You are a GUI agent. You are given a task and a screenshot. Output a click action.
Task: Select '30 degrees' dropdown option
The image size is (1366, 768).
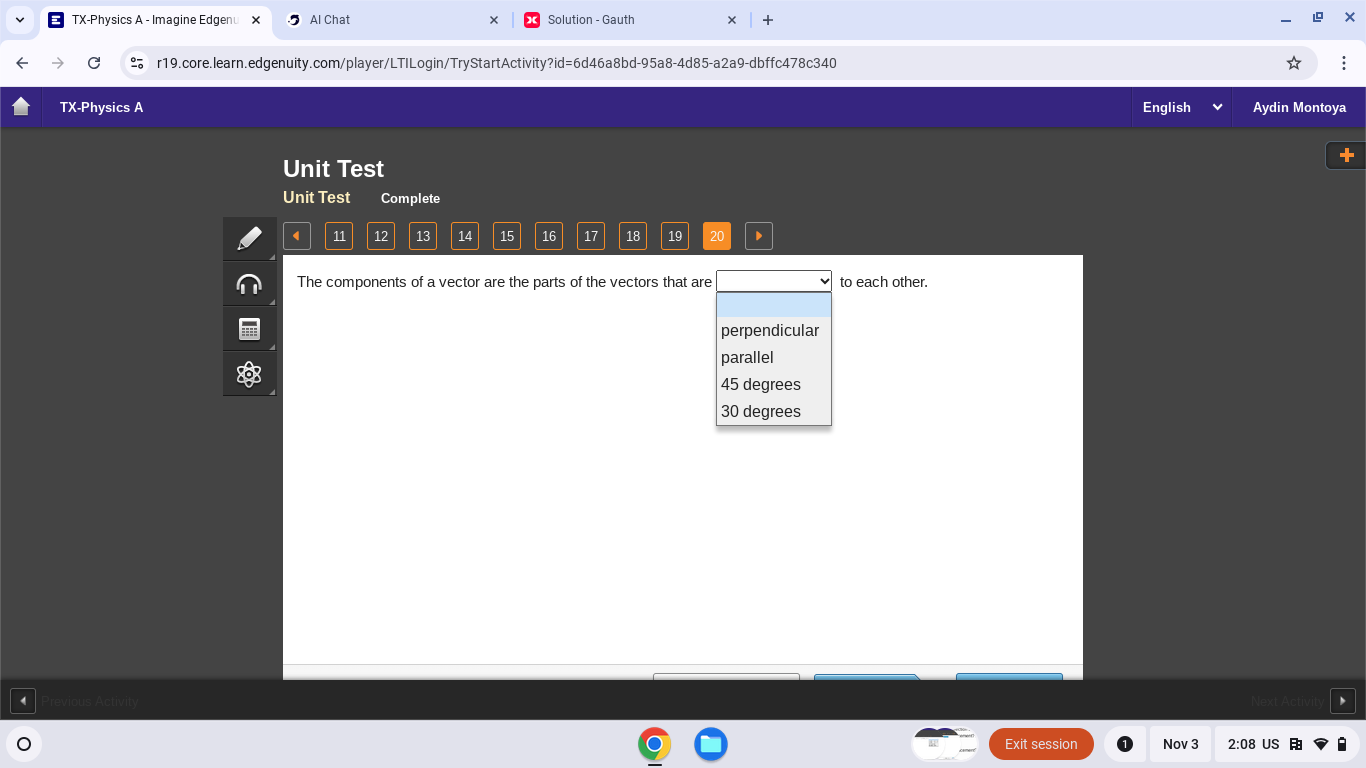click(x=761, y=412)
